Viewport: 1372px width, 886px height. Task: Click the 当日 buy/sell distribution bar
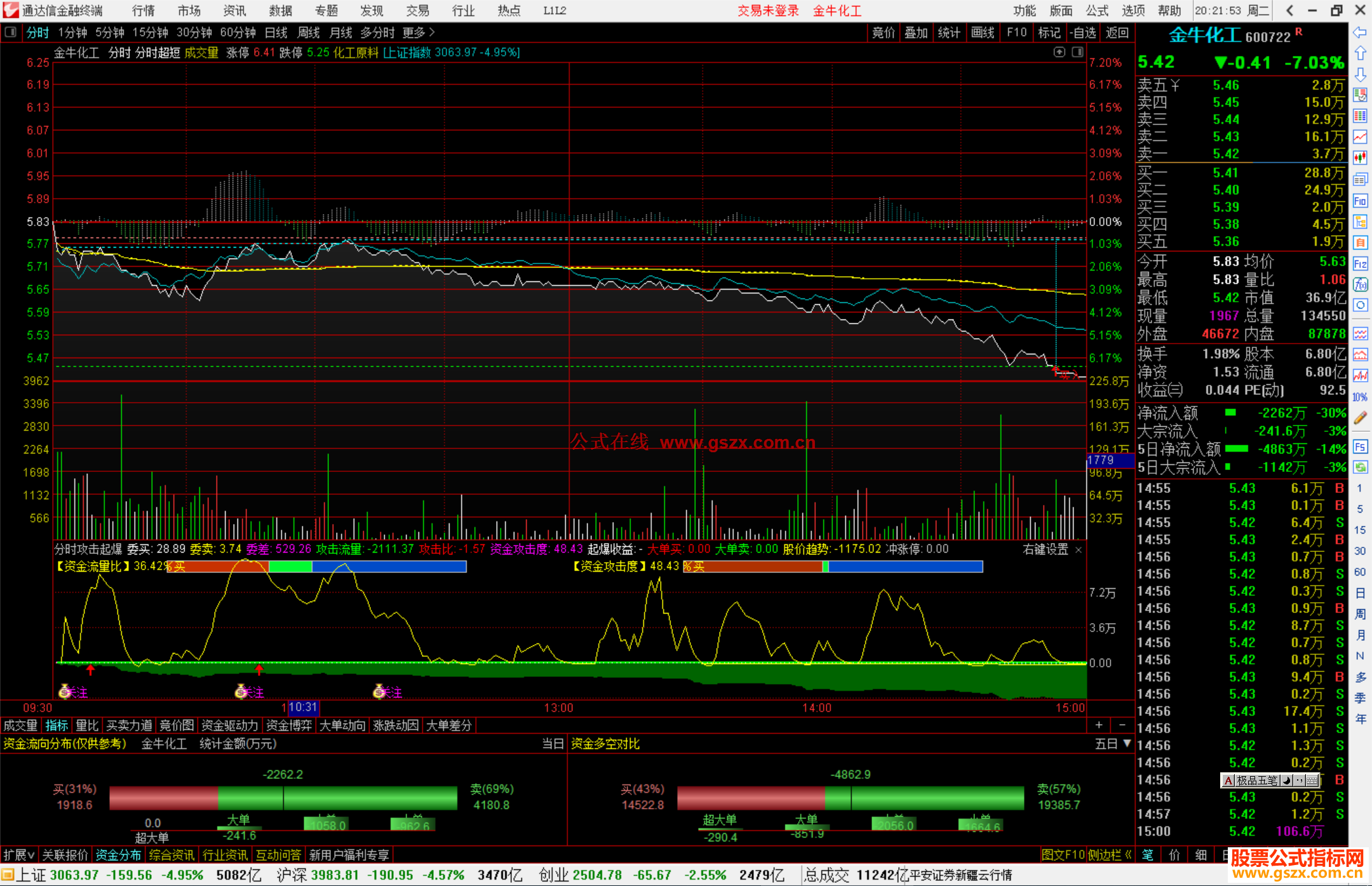point(283,798)
